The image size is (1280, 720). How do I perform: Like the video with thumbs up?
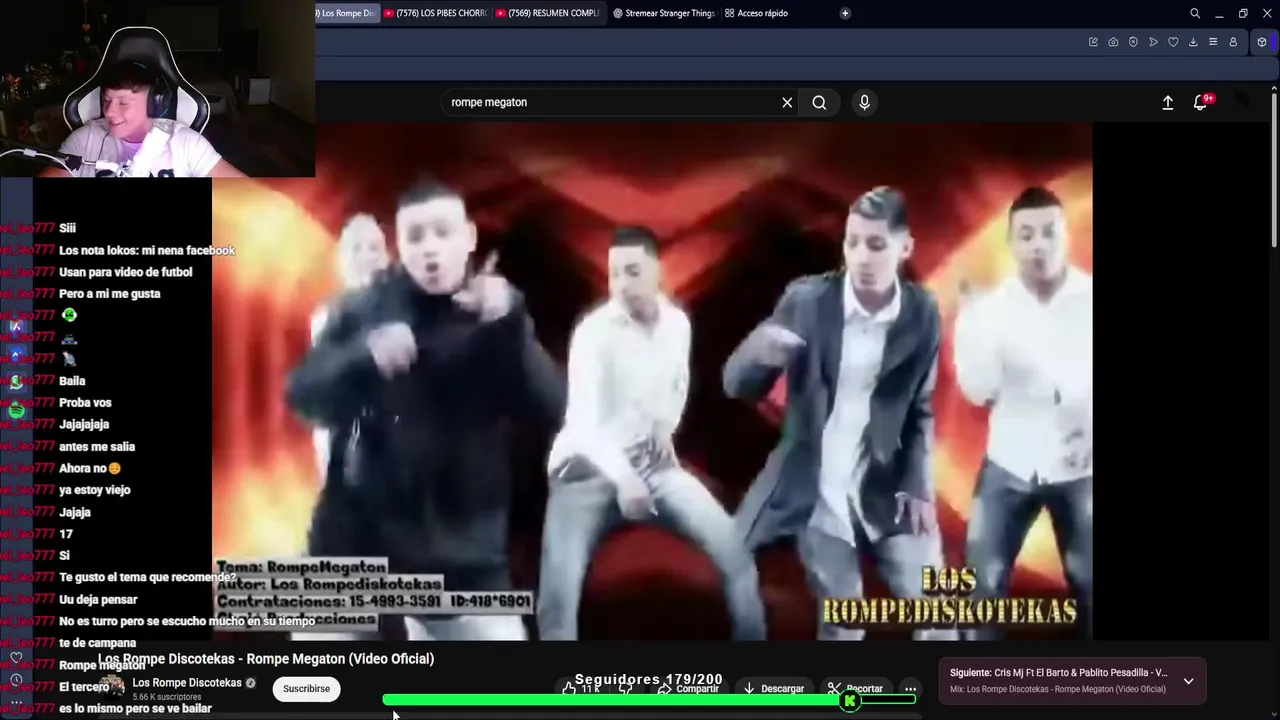581,689
